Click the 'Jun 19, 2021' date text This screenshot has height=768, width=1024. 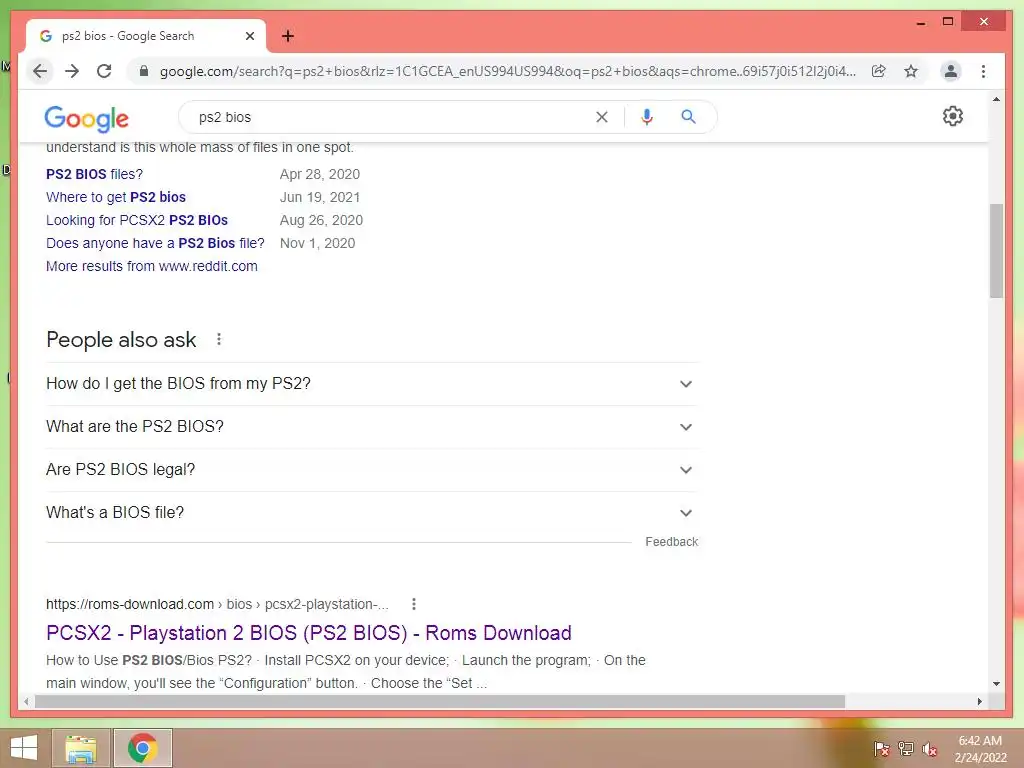coord(320,197)
